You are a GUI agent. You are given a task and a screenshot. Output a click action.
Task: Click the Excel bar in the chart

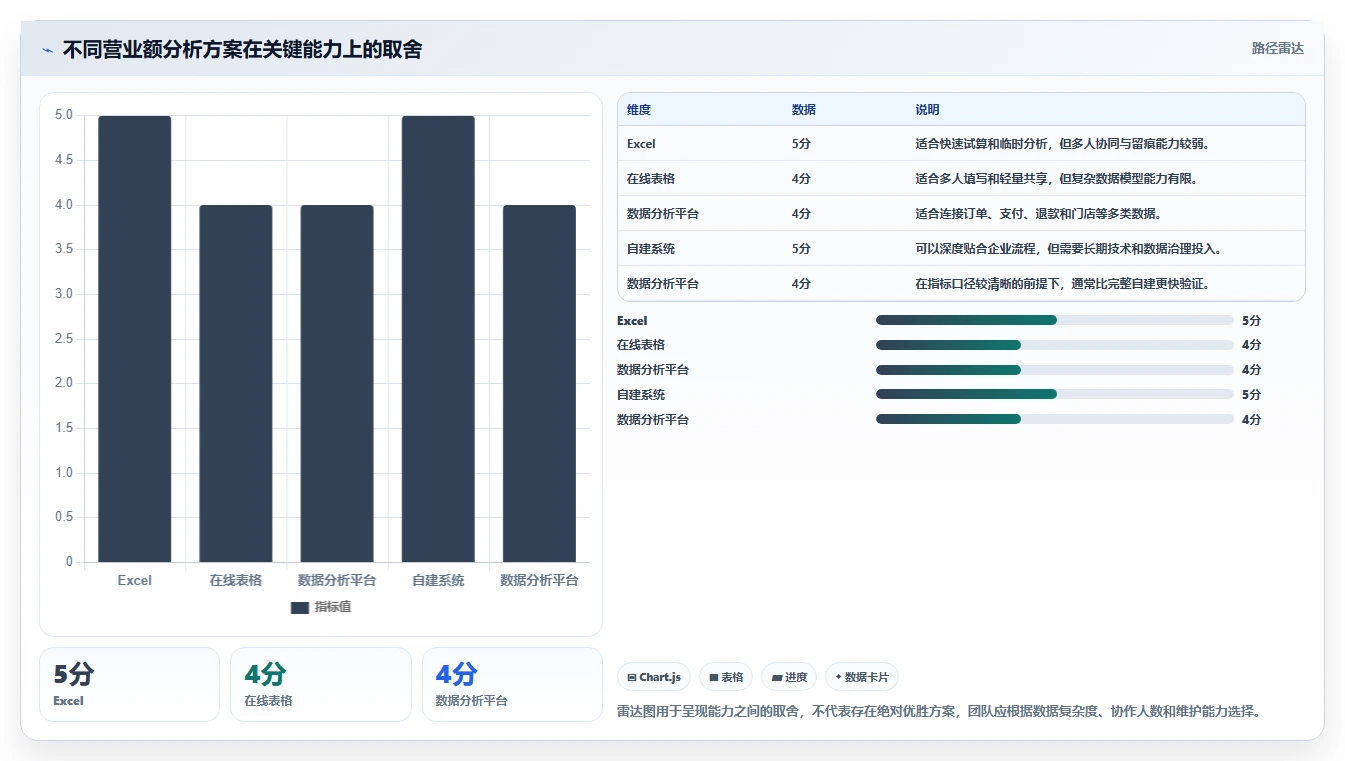tap(134, 338)
